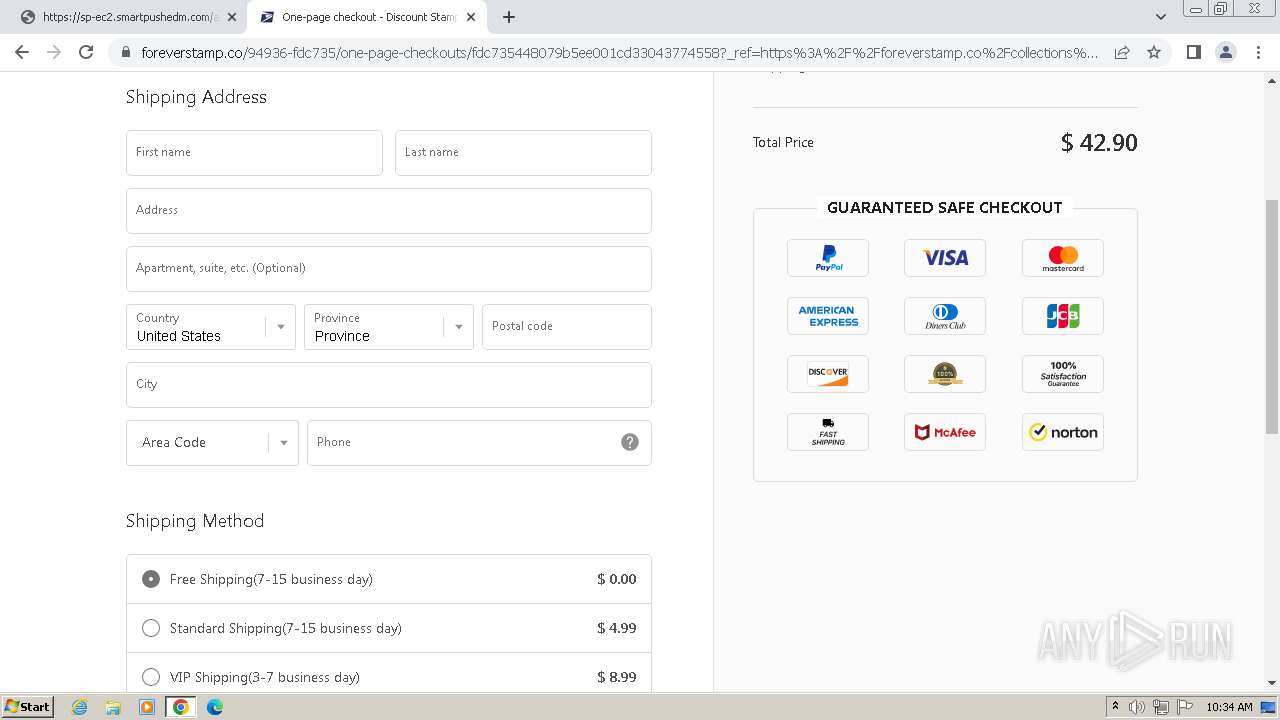Click the Fast Shipping truck badge
The height and width of the screenshot is (720, 1280).
pos(828,432)
